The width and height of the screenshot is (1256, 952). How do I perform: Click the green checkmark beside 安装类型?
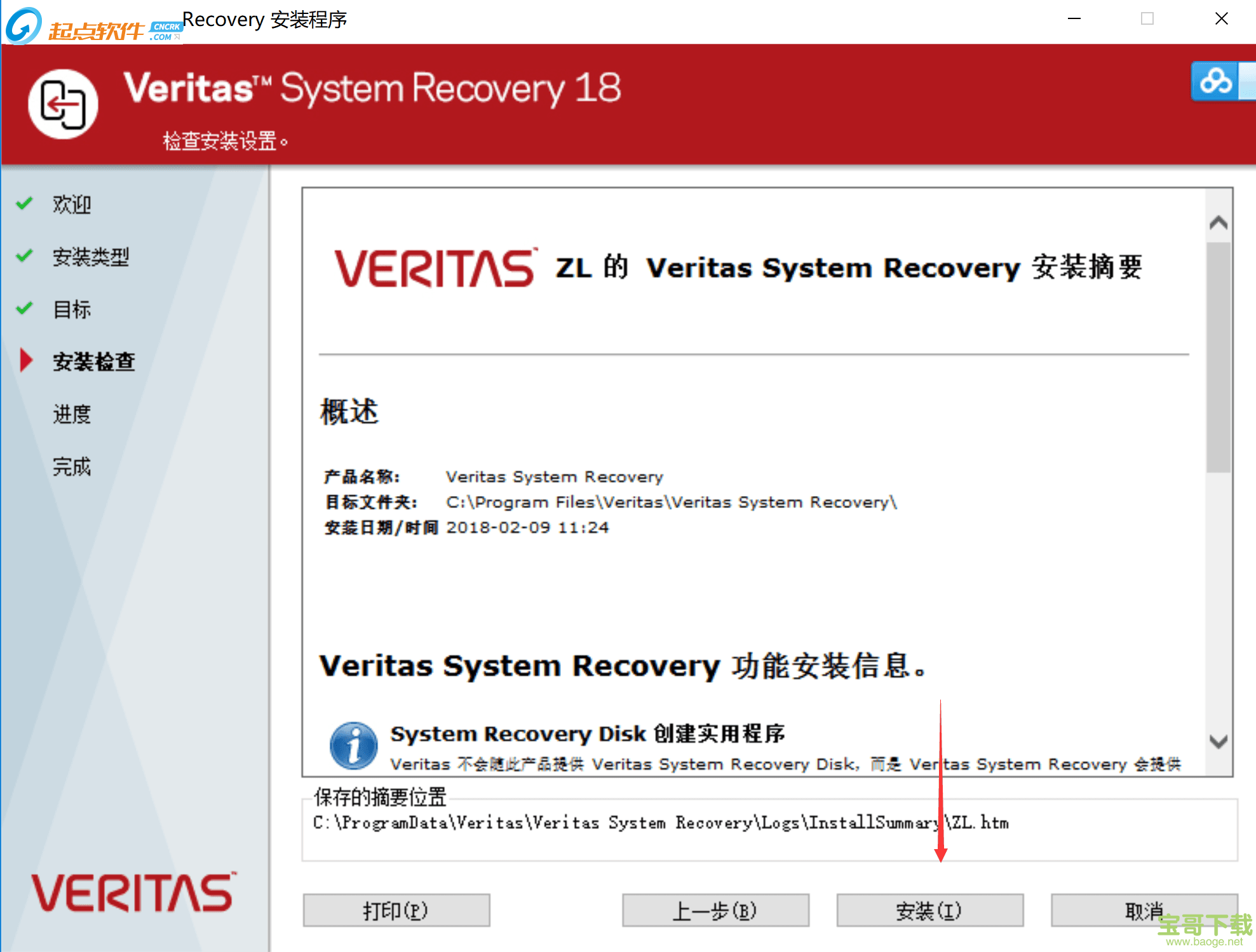click(25, 256)
